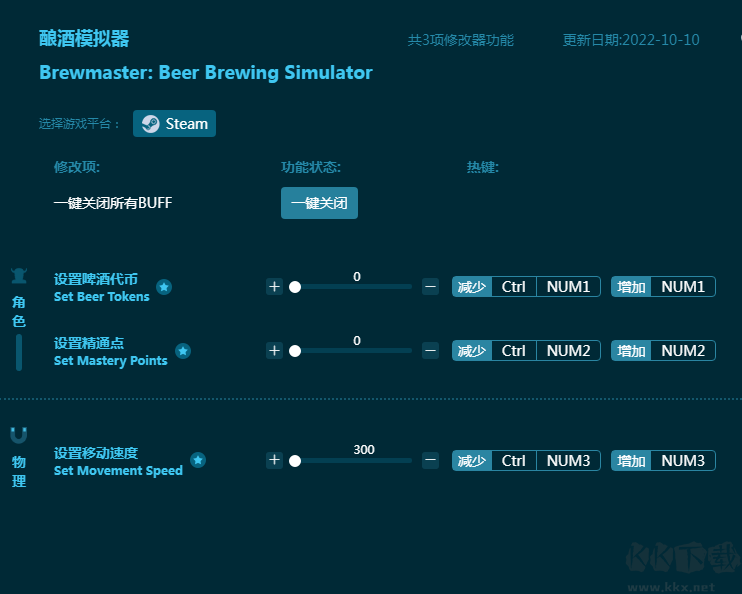
Task: Select the character category icon in sidebar
Action: click(19, 276)
